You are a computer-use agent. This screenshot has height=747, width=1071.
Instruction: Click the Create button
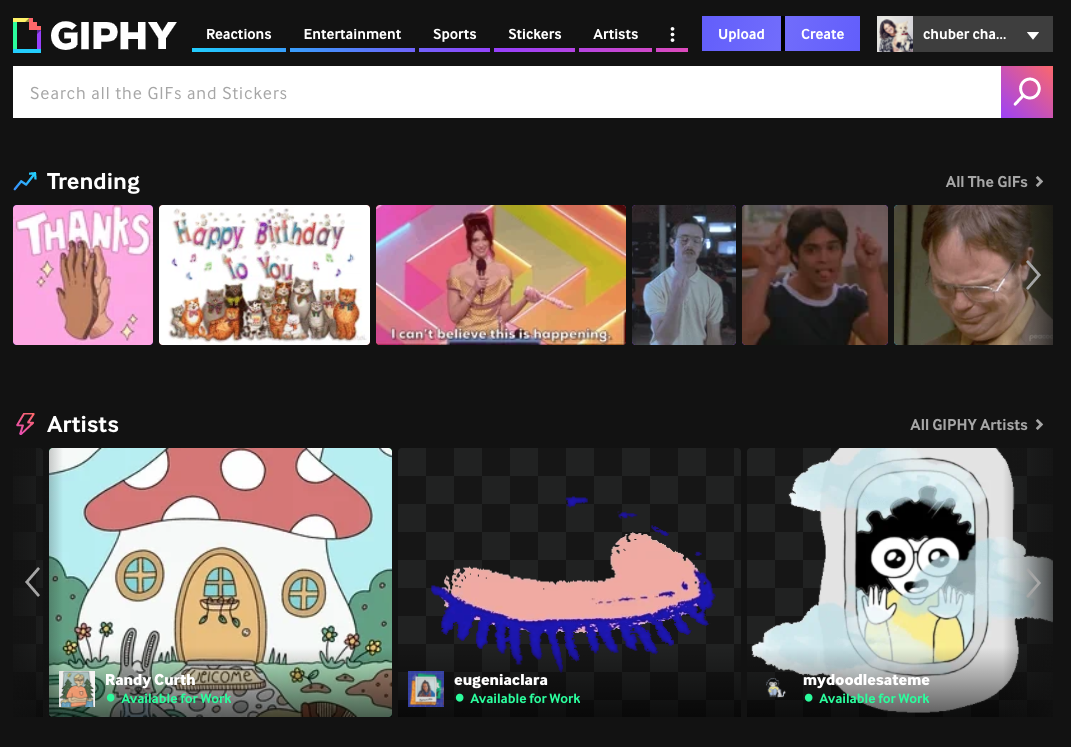[822, 34]
